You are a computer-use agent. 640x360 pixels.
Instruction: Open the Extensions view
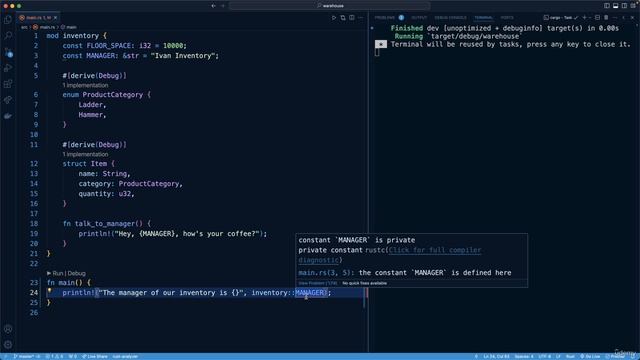(x=8, y=84)
